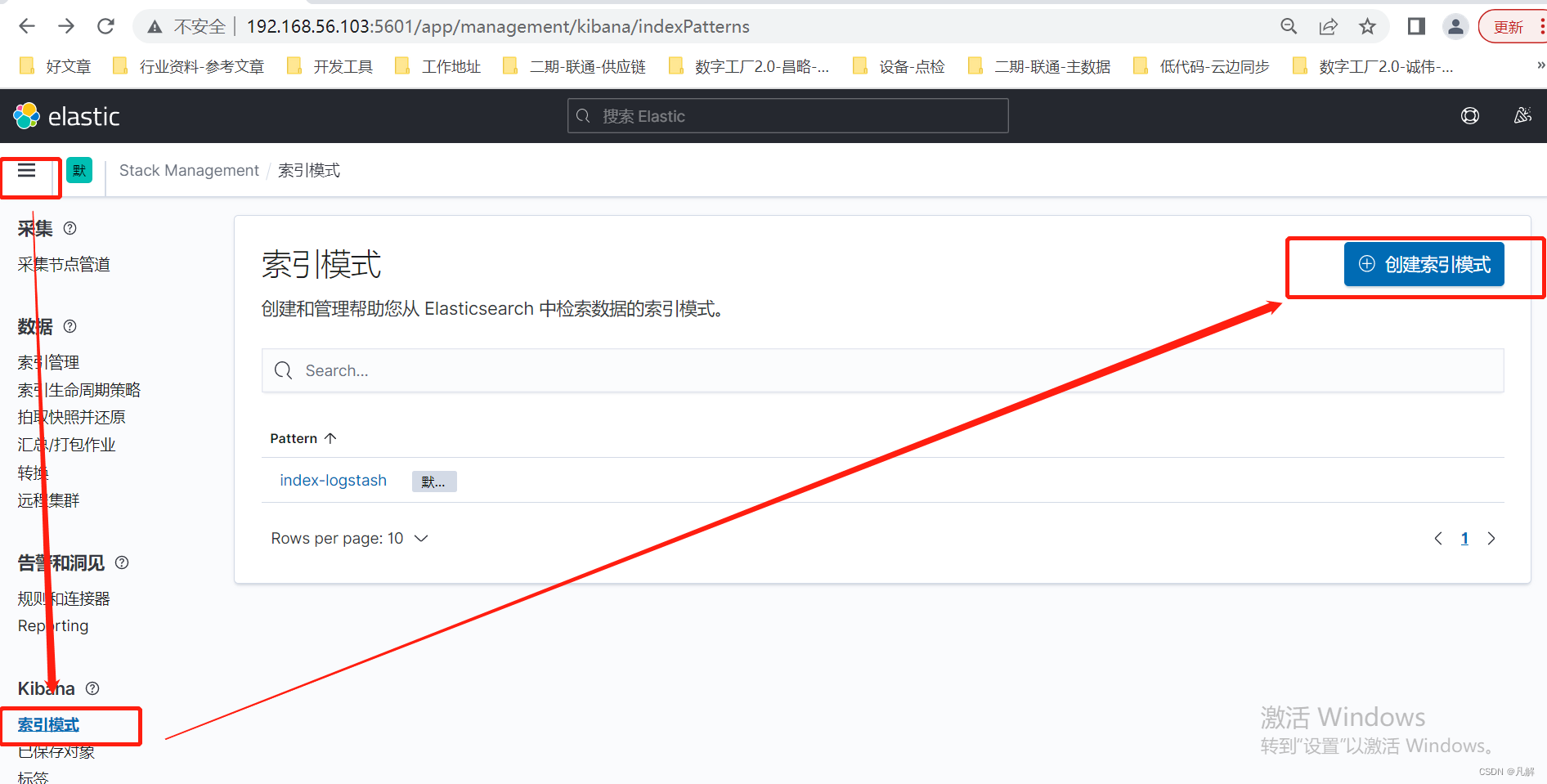Open the 设备-点检 bookmark folder
This screenshot has height=784, width=1547.
click(898, 66)
